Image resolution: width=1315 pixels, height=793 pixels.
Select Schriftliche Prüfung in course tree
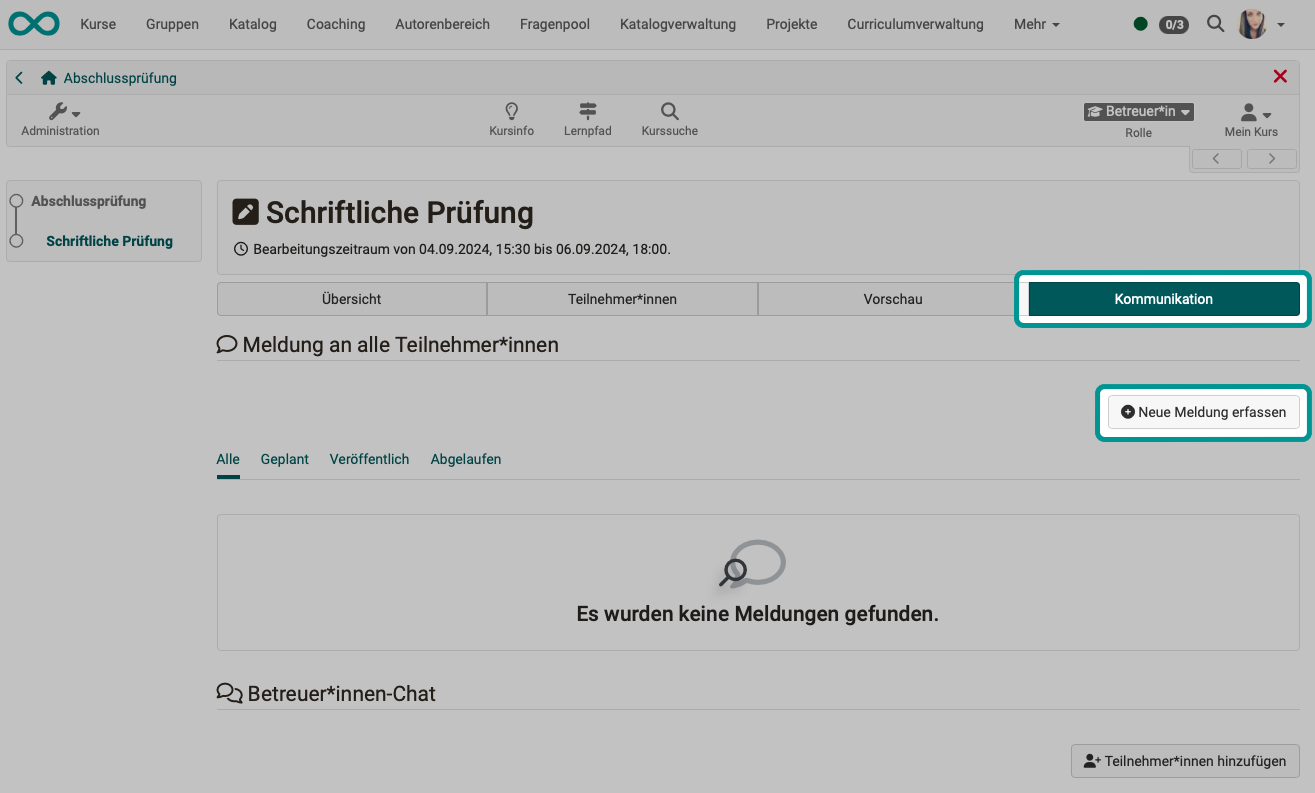(109, 241)
